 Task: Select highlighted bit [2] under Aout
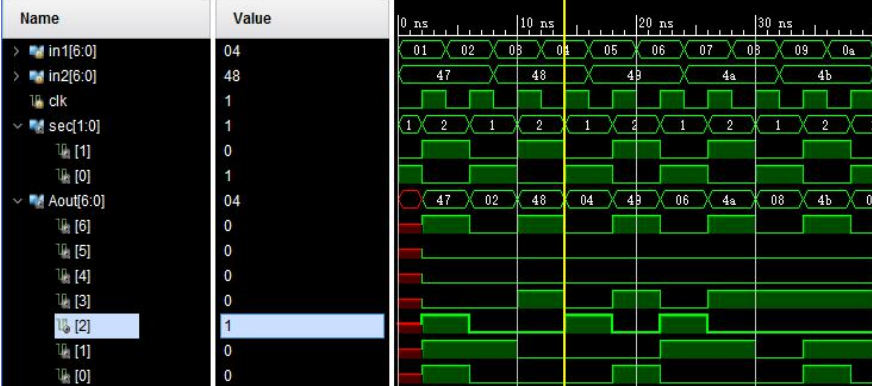(83, 326)
